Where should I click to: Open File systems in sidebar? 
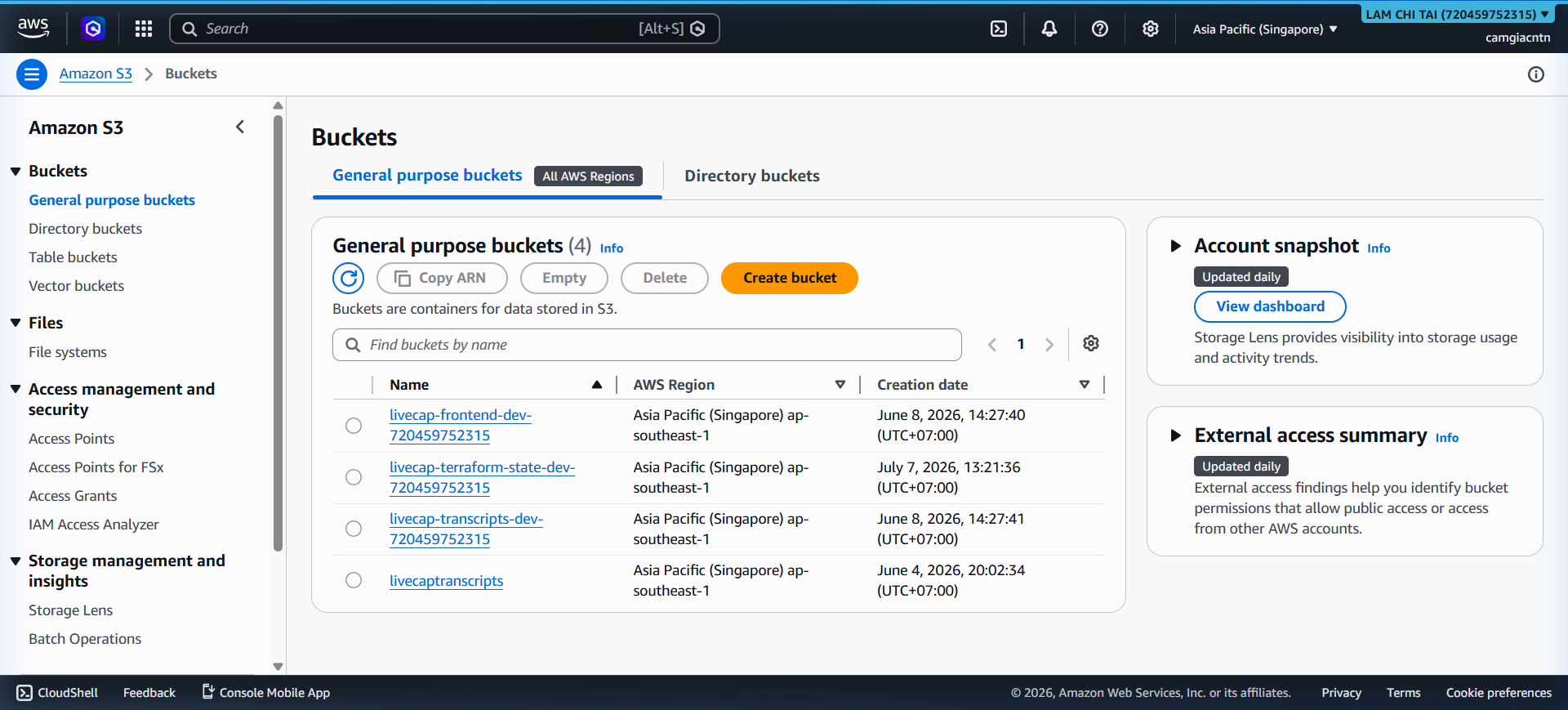coord(68,352)
